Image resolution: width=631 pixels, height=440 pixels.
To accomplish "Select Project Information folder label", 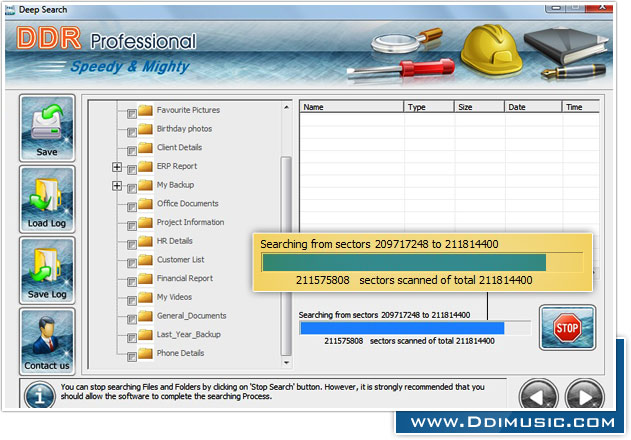I will point(190,222).
